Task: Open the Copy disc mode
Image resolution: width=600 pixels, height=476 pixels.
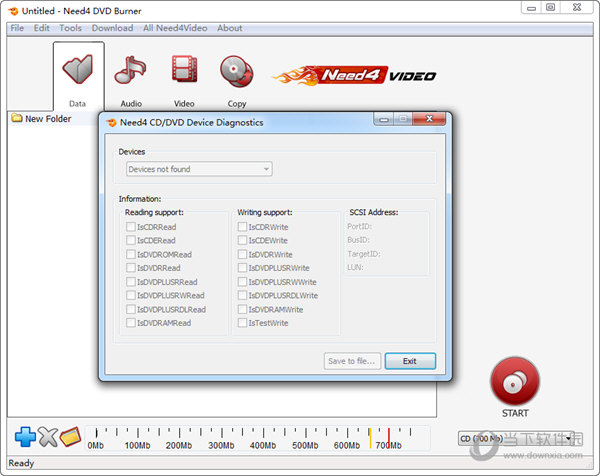Action: (x=236, y=71)
